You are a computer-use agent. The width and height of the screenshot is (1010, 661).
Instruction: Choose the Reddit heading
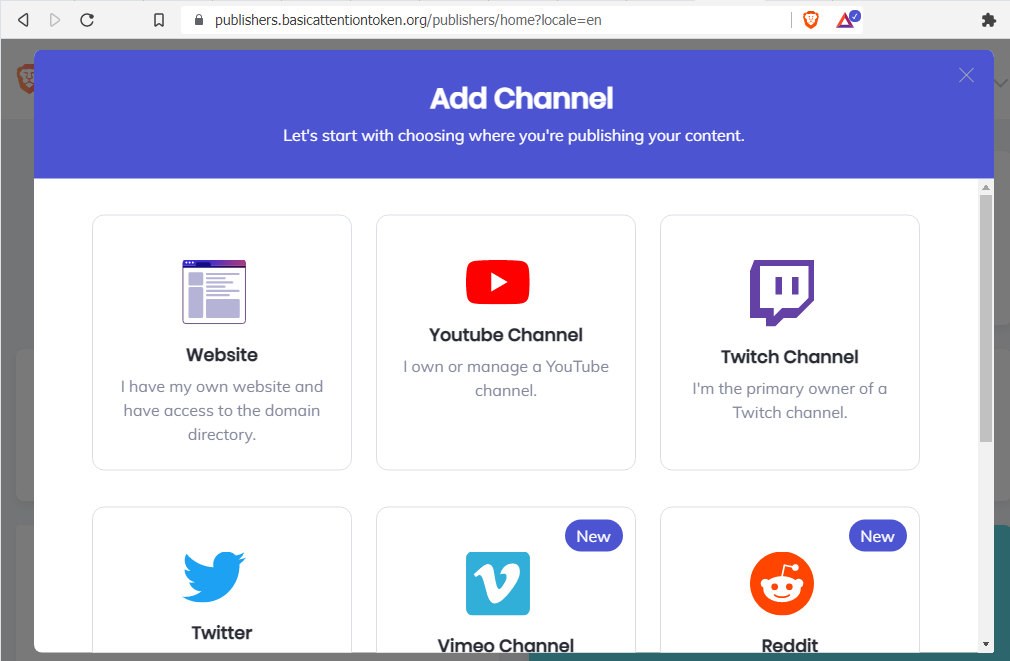click(x=790, y=645)
